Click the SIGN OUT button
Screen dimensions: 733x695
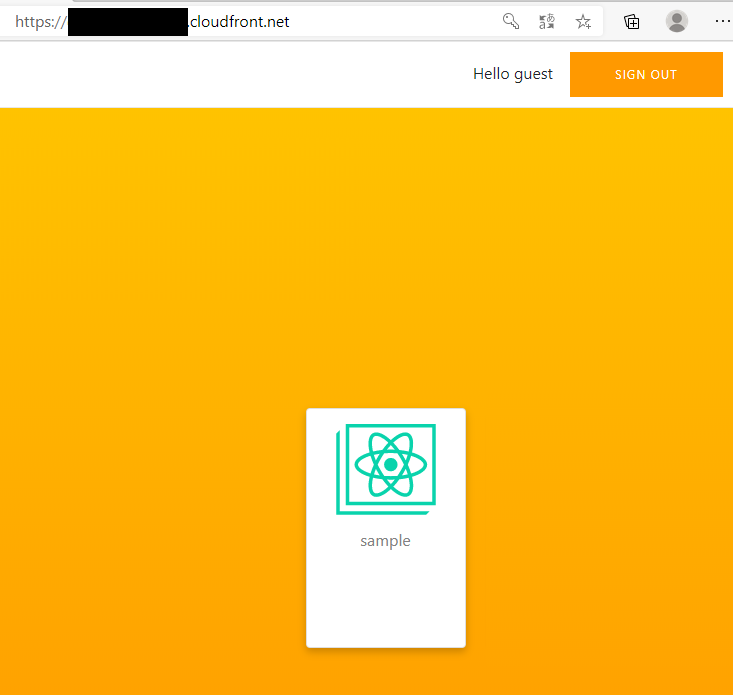[646, 74]
